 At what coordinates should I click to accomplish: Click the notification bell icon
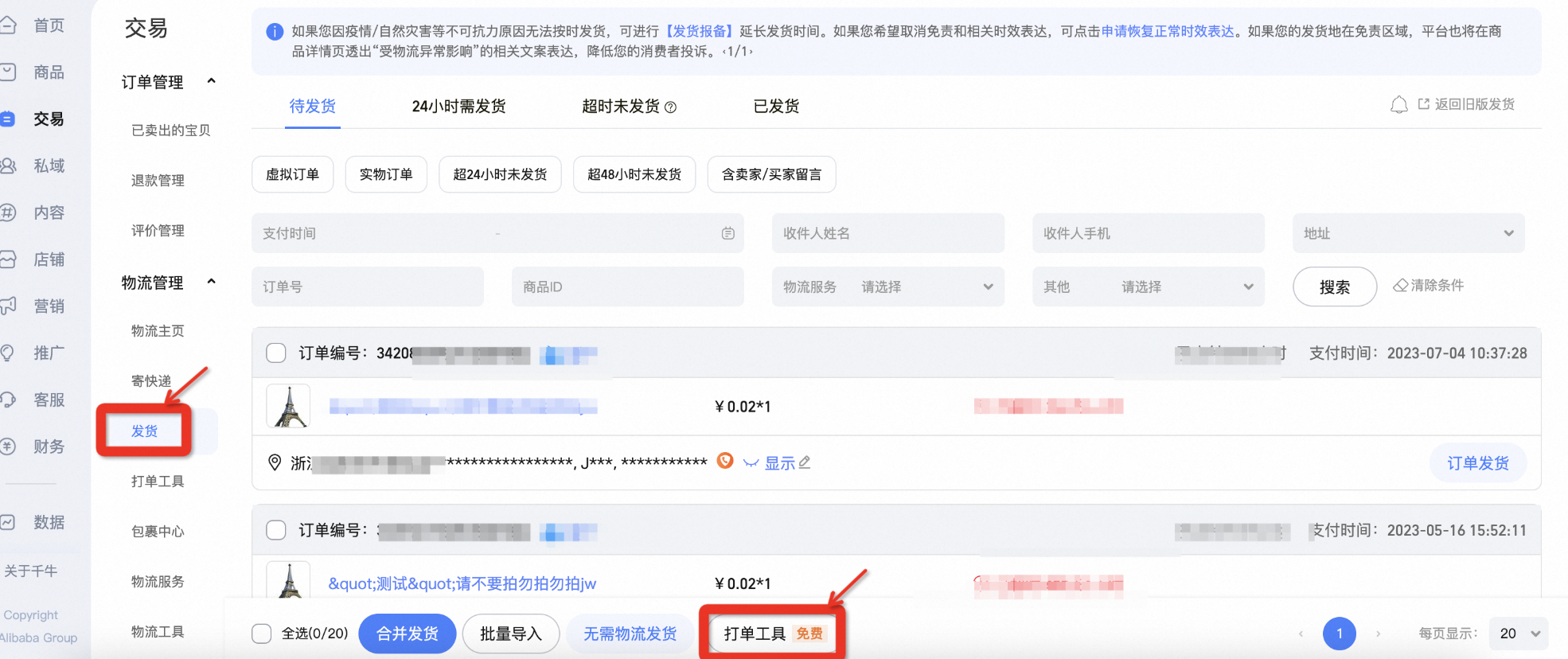pyautogui.click(x=1398, y=105)
